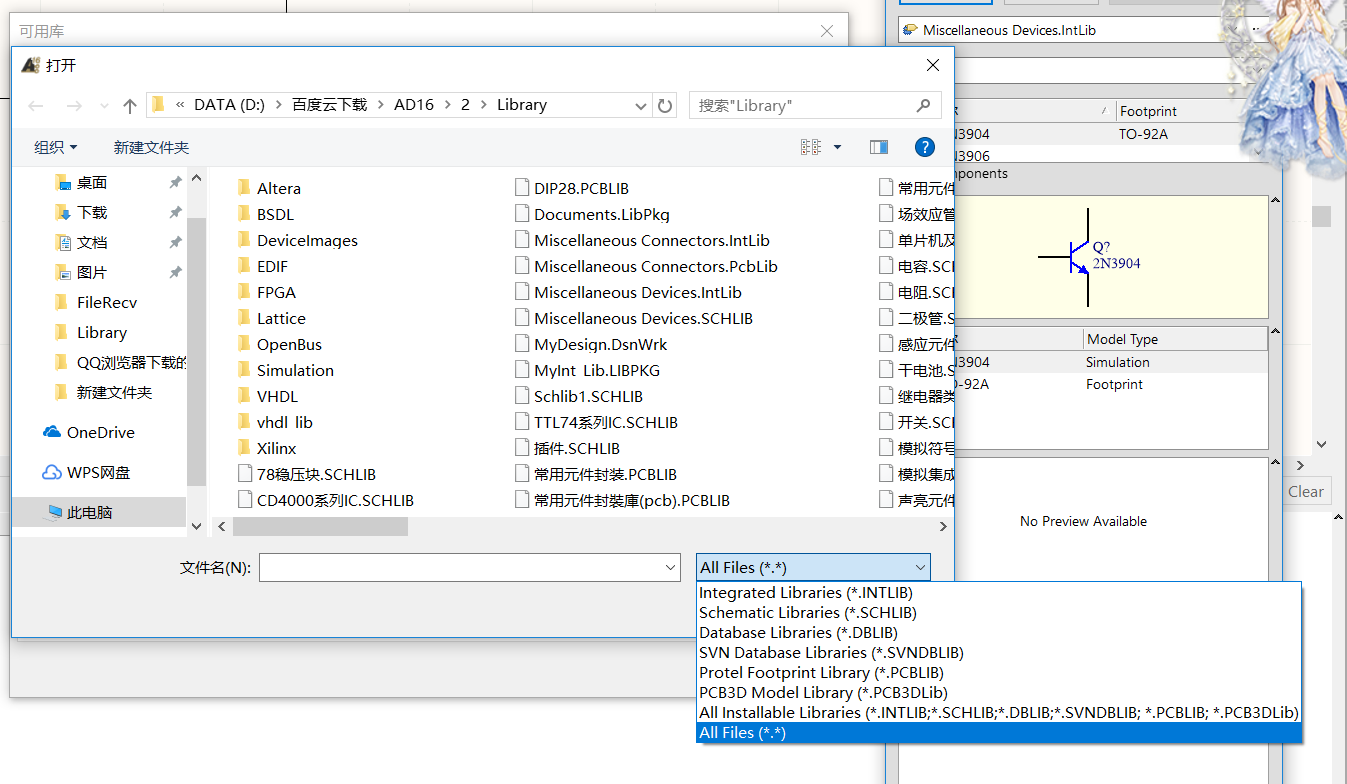
Task: Open the view options dropdown arrow in toolbar
Action: (837, 146)
